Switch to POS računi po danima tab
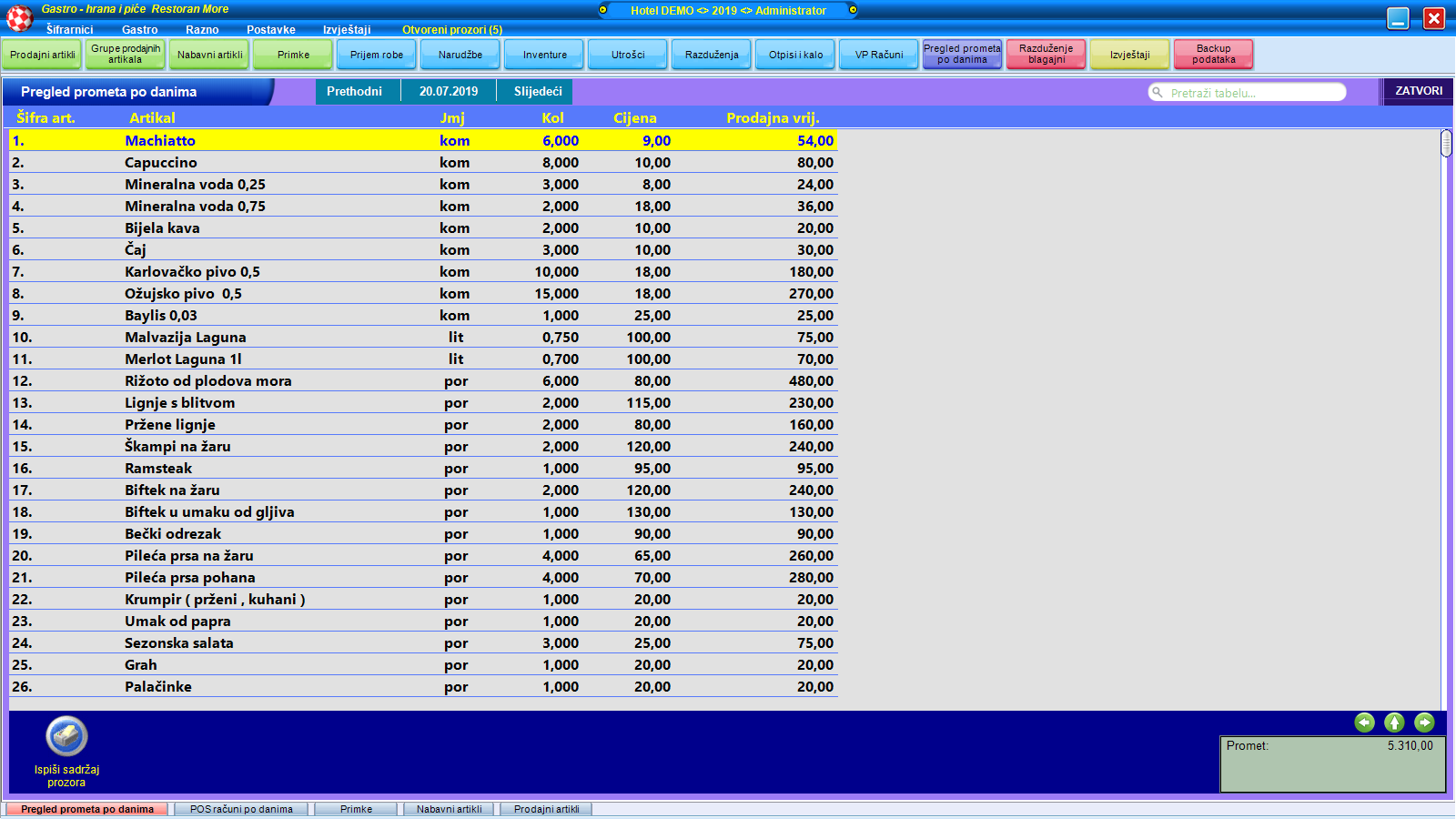Screen dimensions: 1456x819 pyautogui.click(x=241, y=809)
